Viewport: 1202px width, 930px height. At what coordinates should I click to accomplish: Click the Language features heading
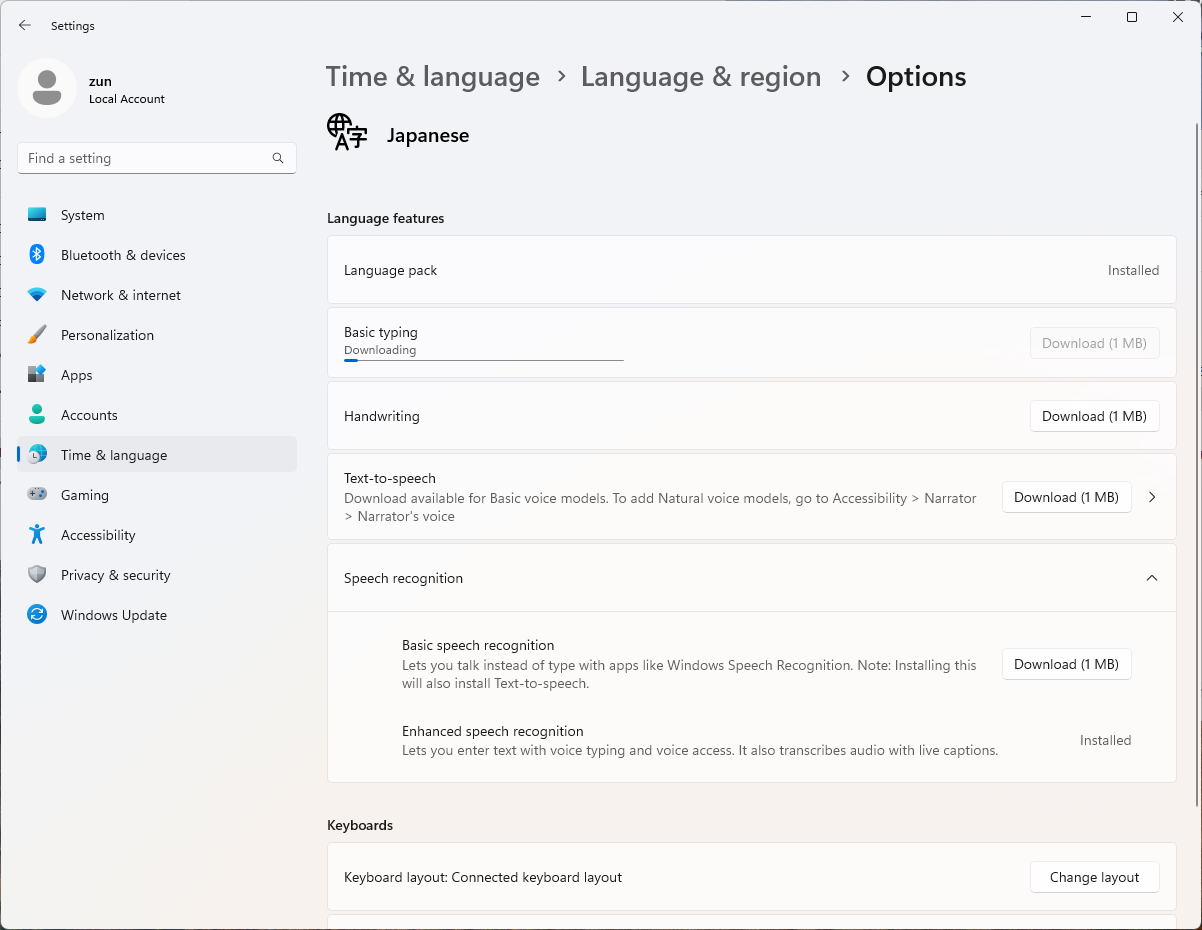385,218
